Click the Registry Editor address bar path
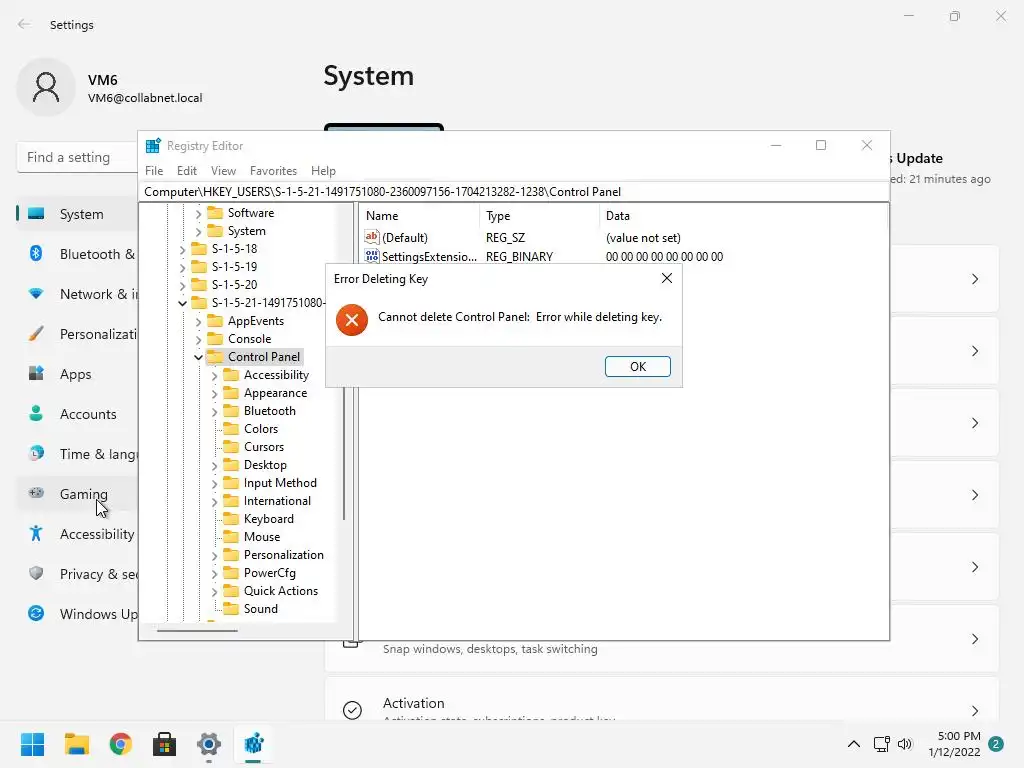Viewport: 1024px width, 768px height. pyautogui.click(x=514, y=192)
